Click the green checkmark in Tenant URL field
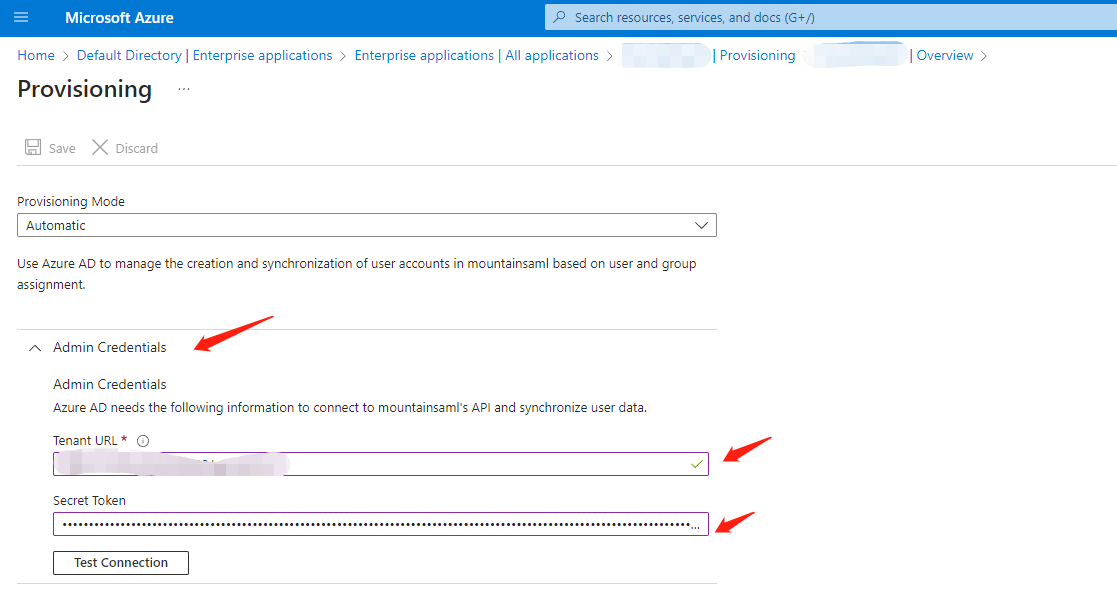Screen dimensions: 1117x591 [x=697, y=464]
